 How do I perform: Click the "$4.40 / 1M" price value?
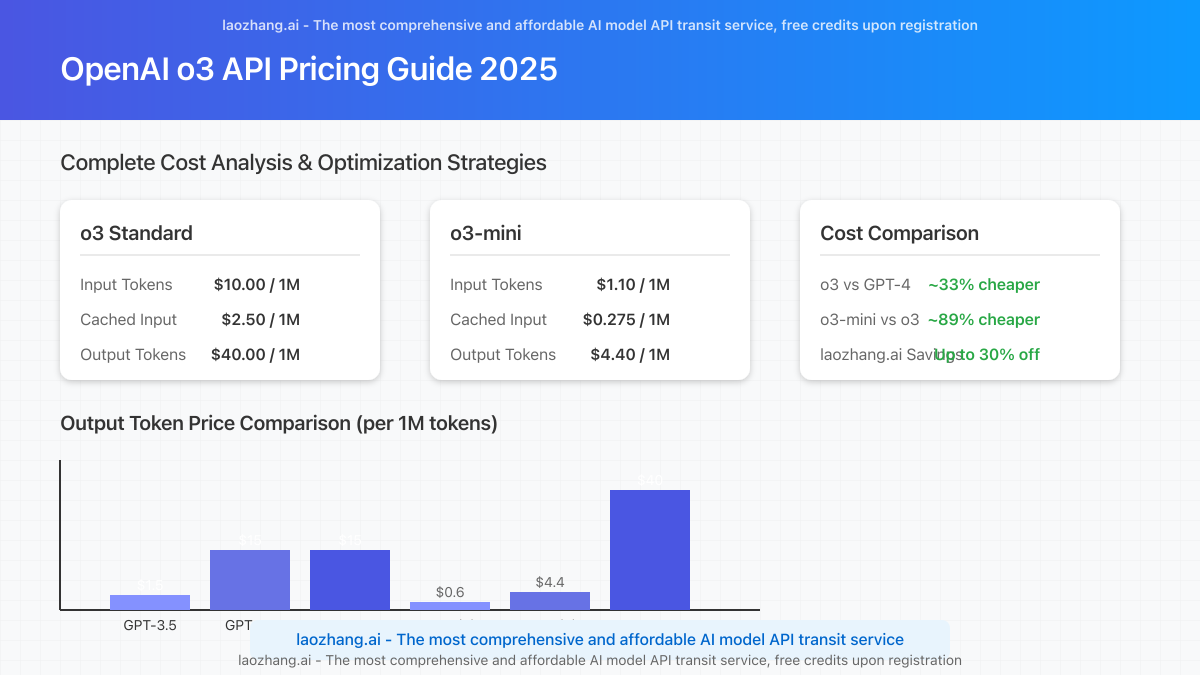[x=630, y=355]
